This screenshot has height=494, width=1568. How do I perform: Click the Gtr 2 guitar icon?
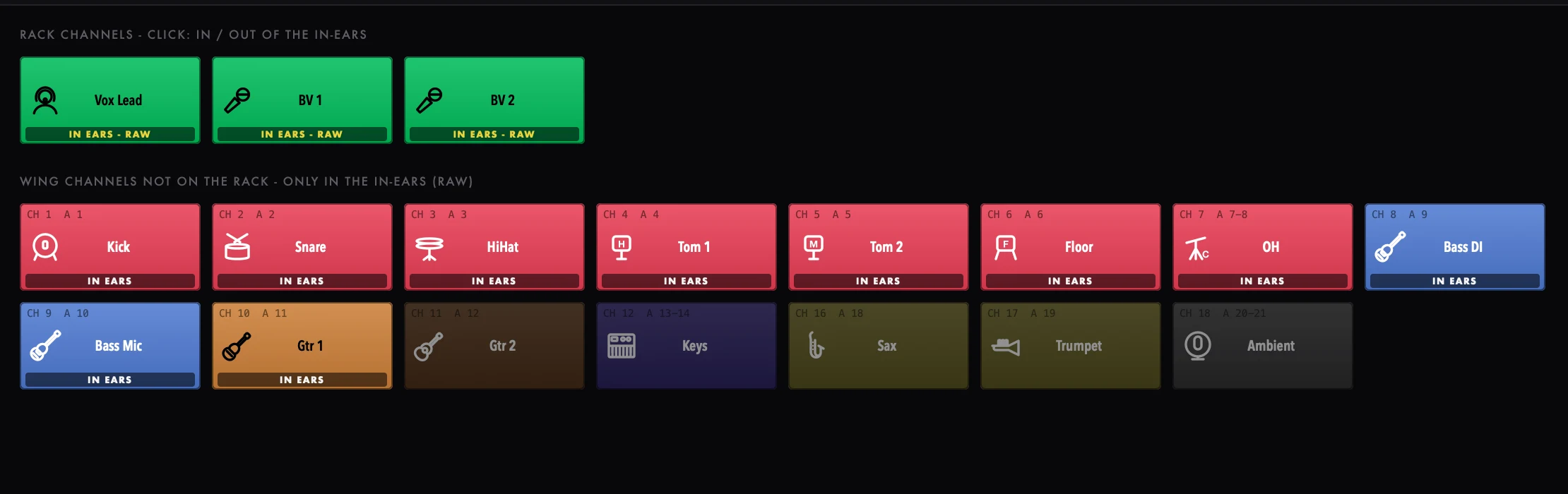click(429, 346)
